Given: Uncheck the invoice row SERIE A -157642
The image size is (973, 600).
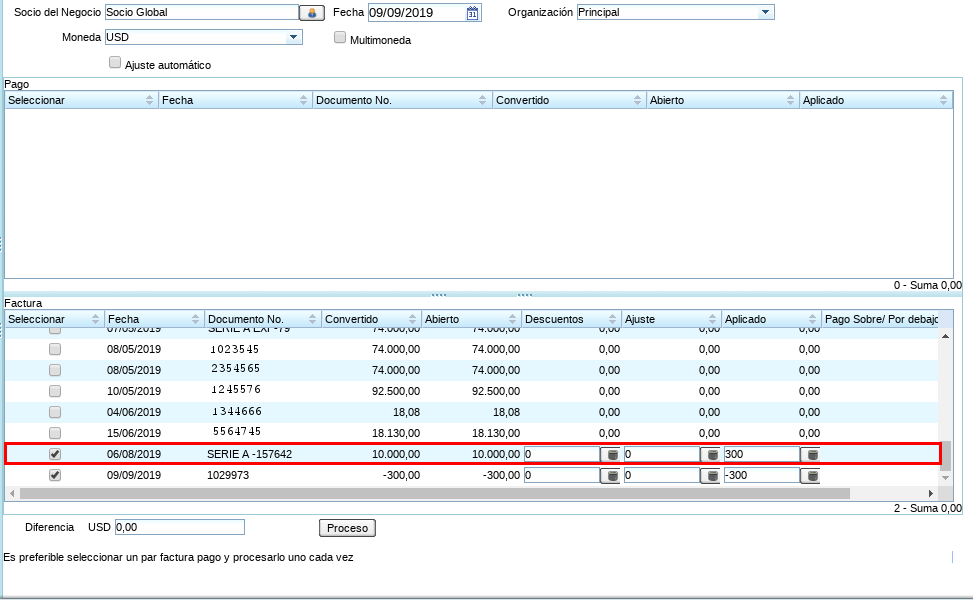Looking at the screenshot, I should coord(55,454).
